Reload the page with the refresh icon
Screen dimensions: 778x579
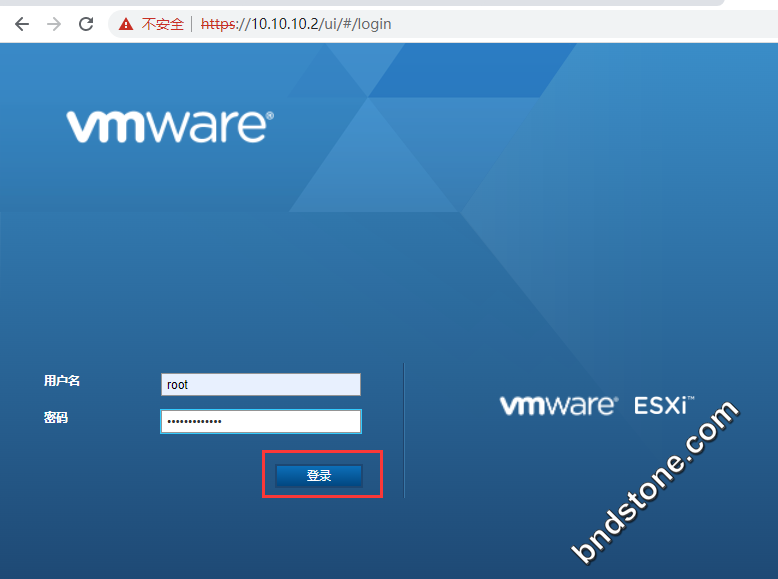tap(86, 24)
